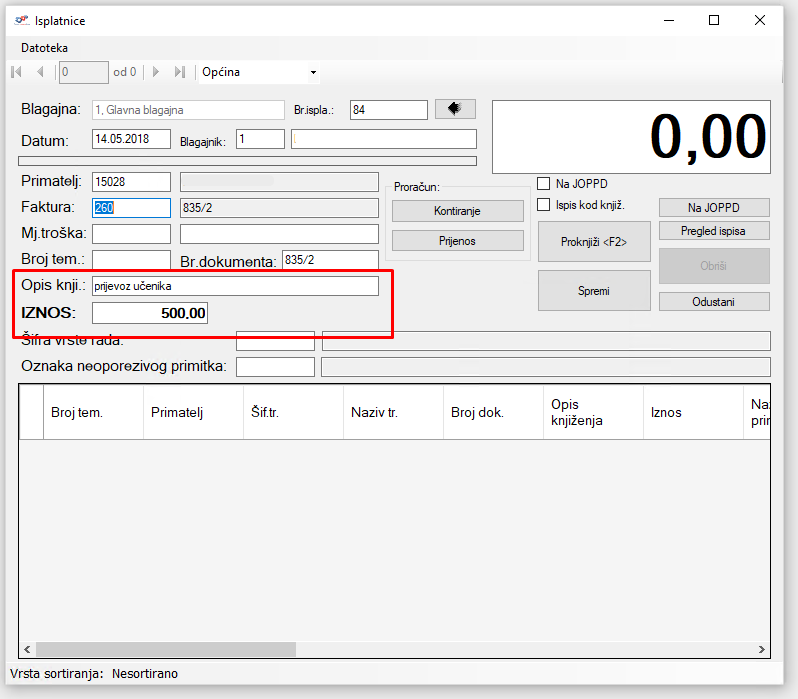Image resolution: width=798 pixels, height=699 pixels.
Task: Click the horizontal scrollbar left arrow
Action: pyautogui.click(x=27, y=650)
